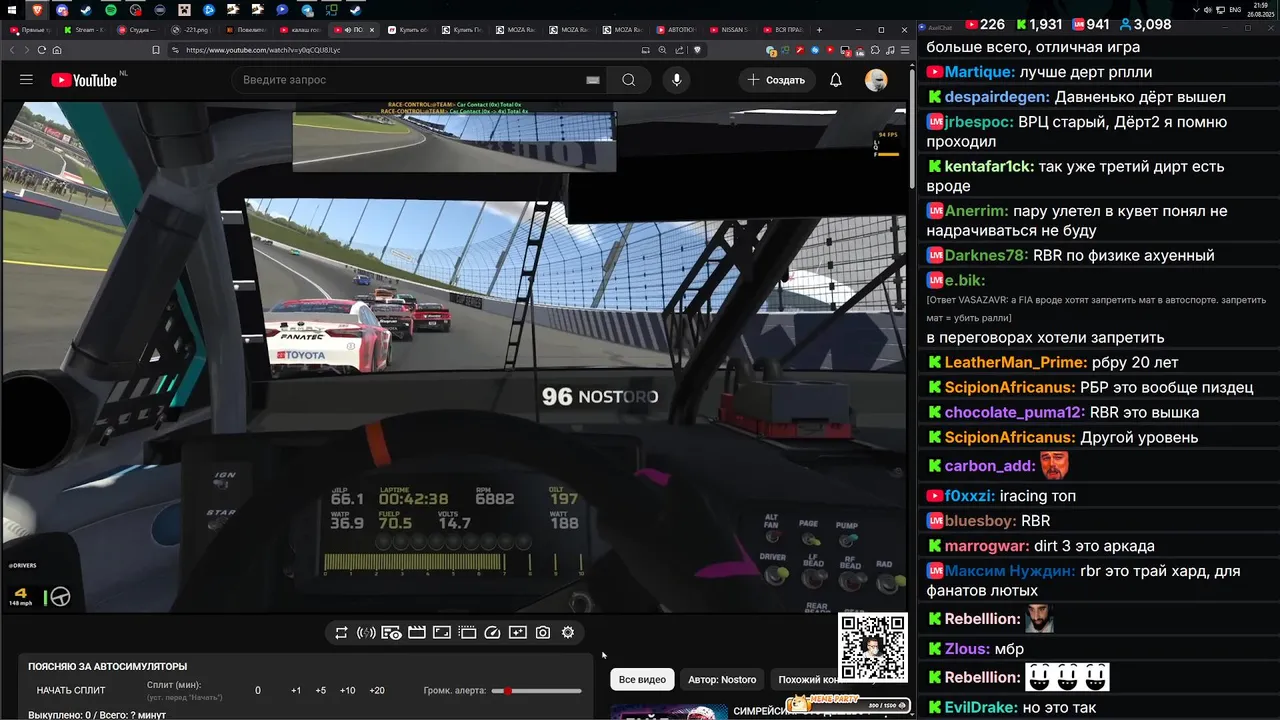This screenshot has height=720, width=1280.
Task: Open the player toolbar gear settings
Action: 568,633
